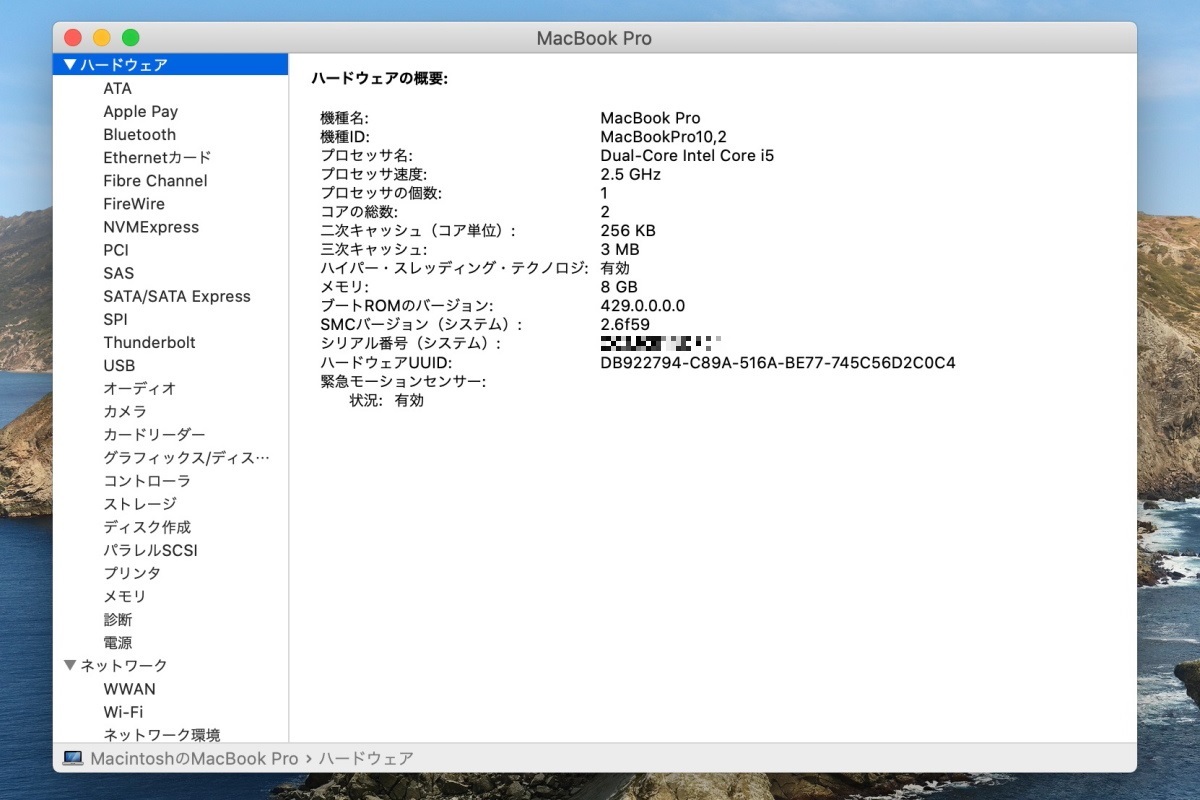This screenshot has width=1200, height=800.
Task: Select Ethernetカード in the sidebar
Action: [x=157, y=158]
